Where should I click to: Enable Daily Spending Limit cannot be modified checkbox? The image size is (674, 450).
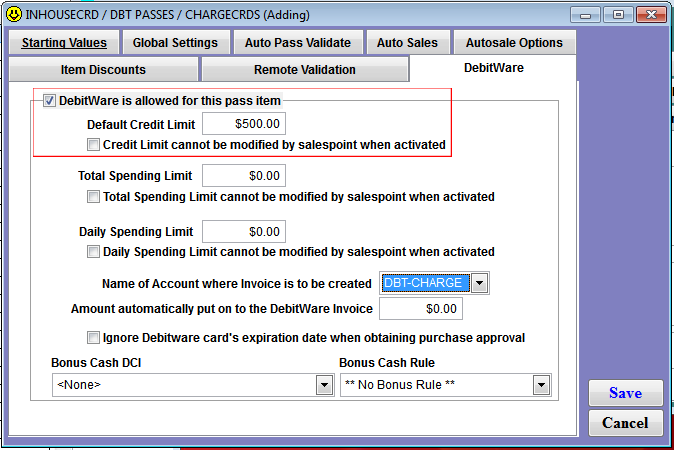click(x=93, y=251)
